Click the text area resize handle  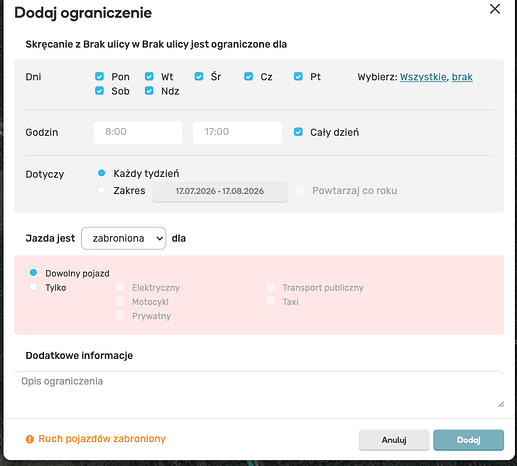pos(501,404)
